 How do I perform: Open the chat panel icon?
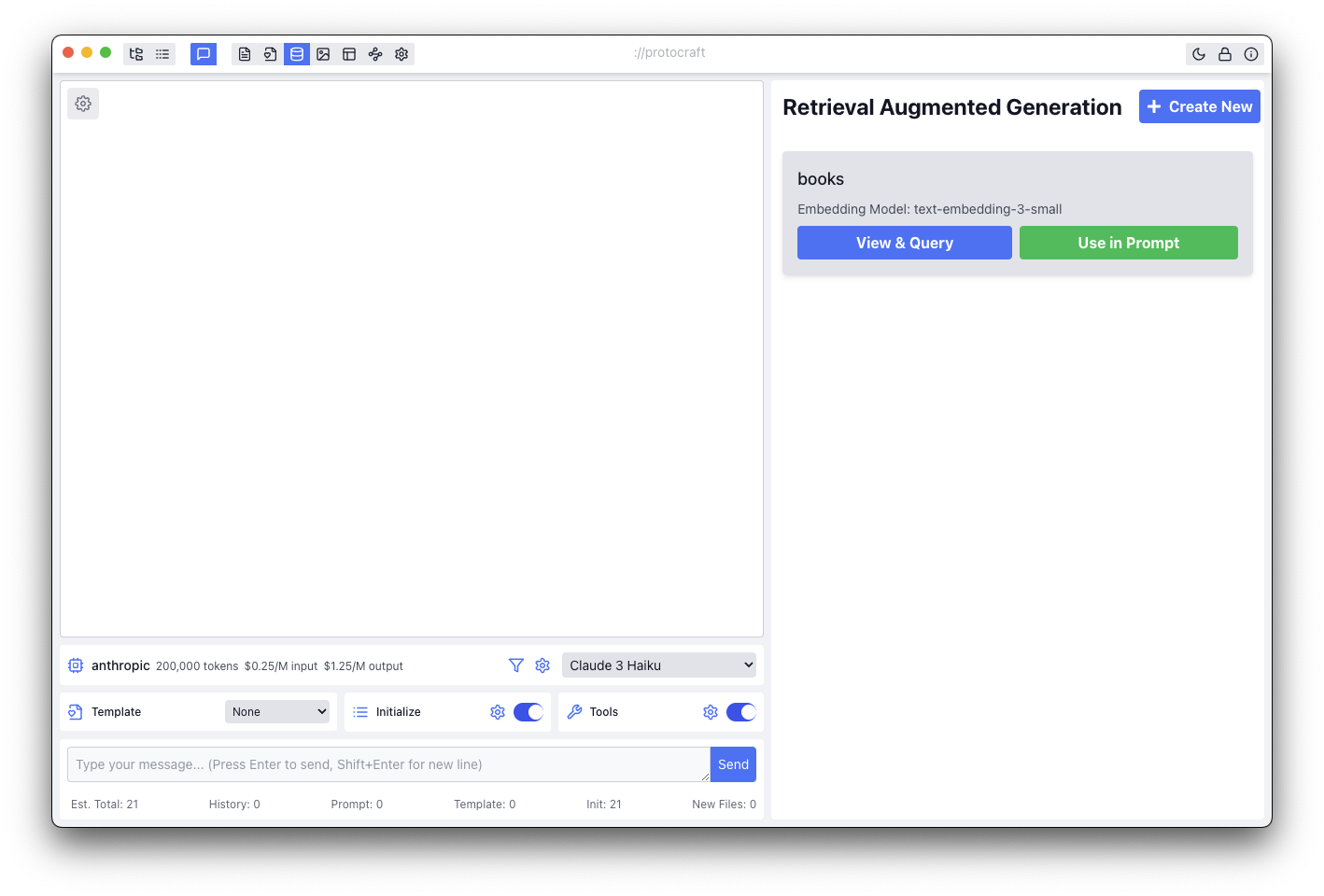tap(204, 54)
